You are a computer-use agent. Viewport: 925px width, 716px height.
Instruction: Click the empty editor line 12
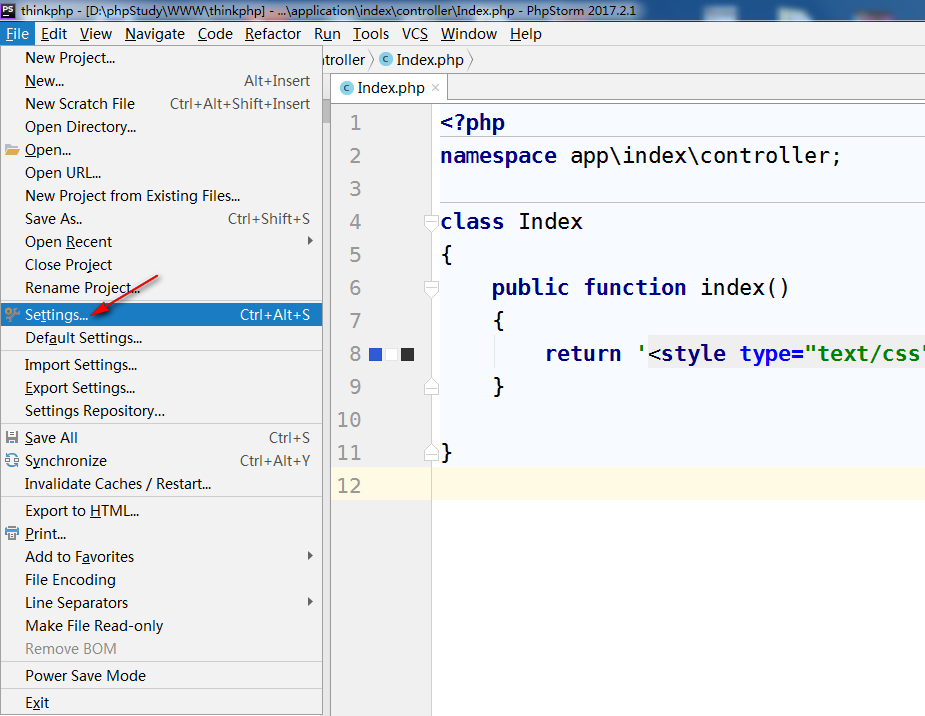pyautogui.click(x=678, y=484)
